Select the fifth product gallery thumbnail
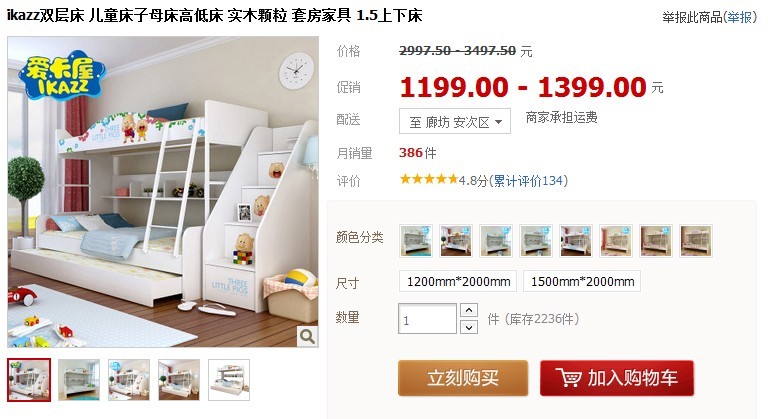The image size is (768, 419). click(x=229, y=380)
